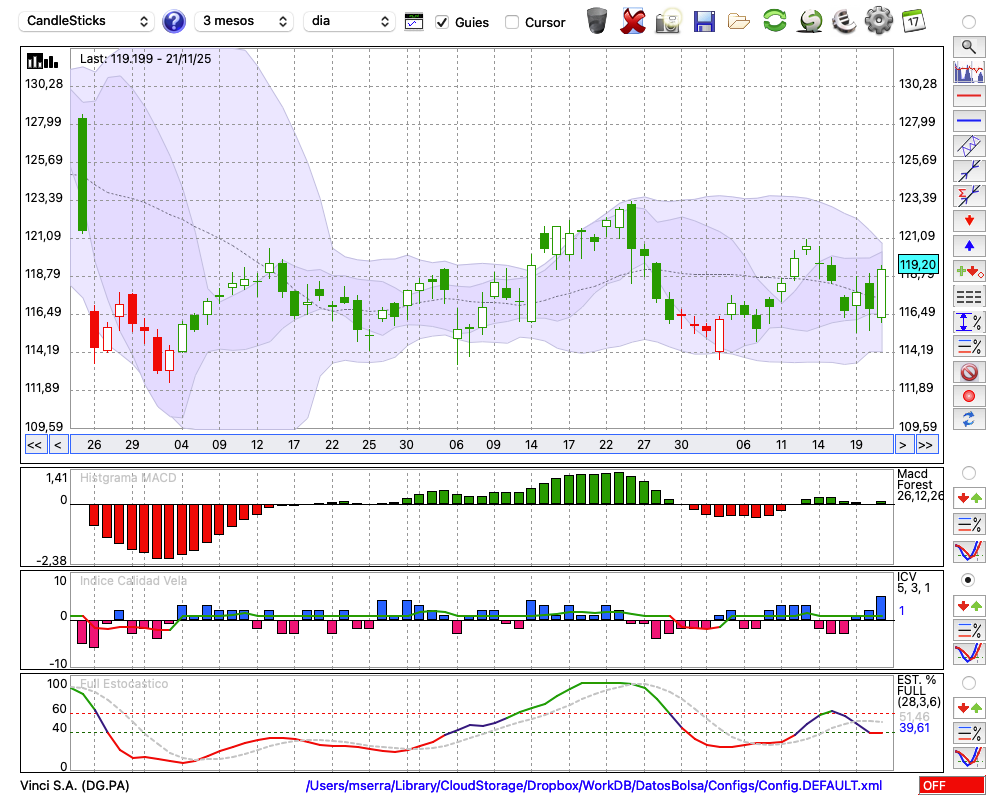Select the Macd Forest panel radio button
The image size is (1000, 800).
(969, 473)
